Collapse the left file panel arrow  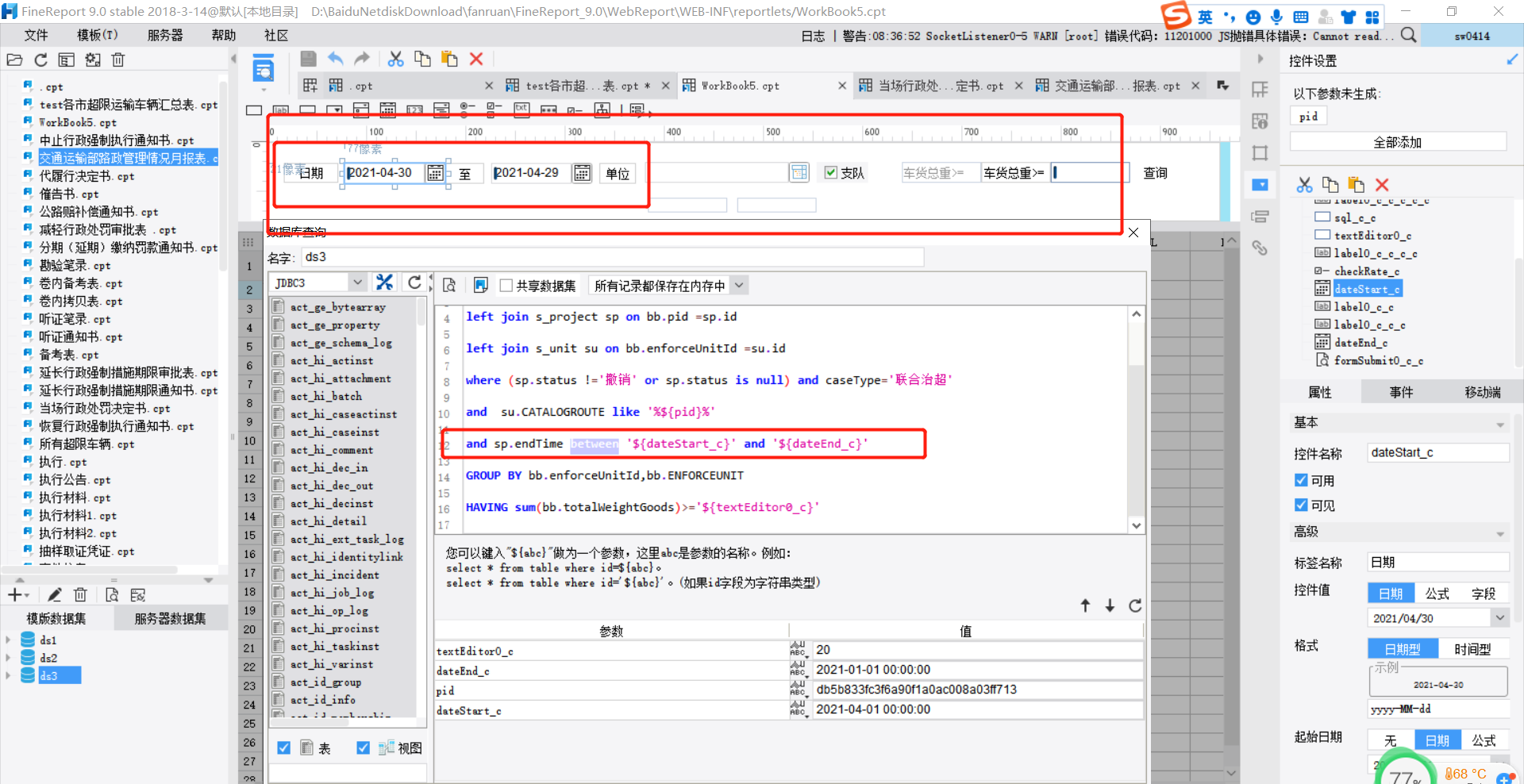coord(233,59)
